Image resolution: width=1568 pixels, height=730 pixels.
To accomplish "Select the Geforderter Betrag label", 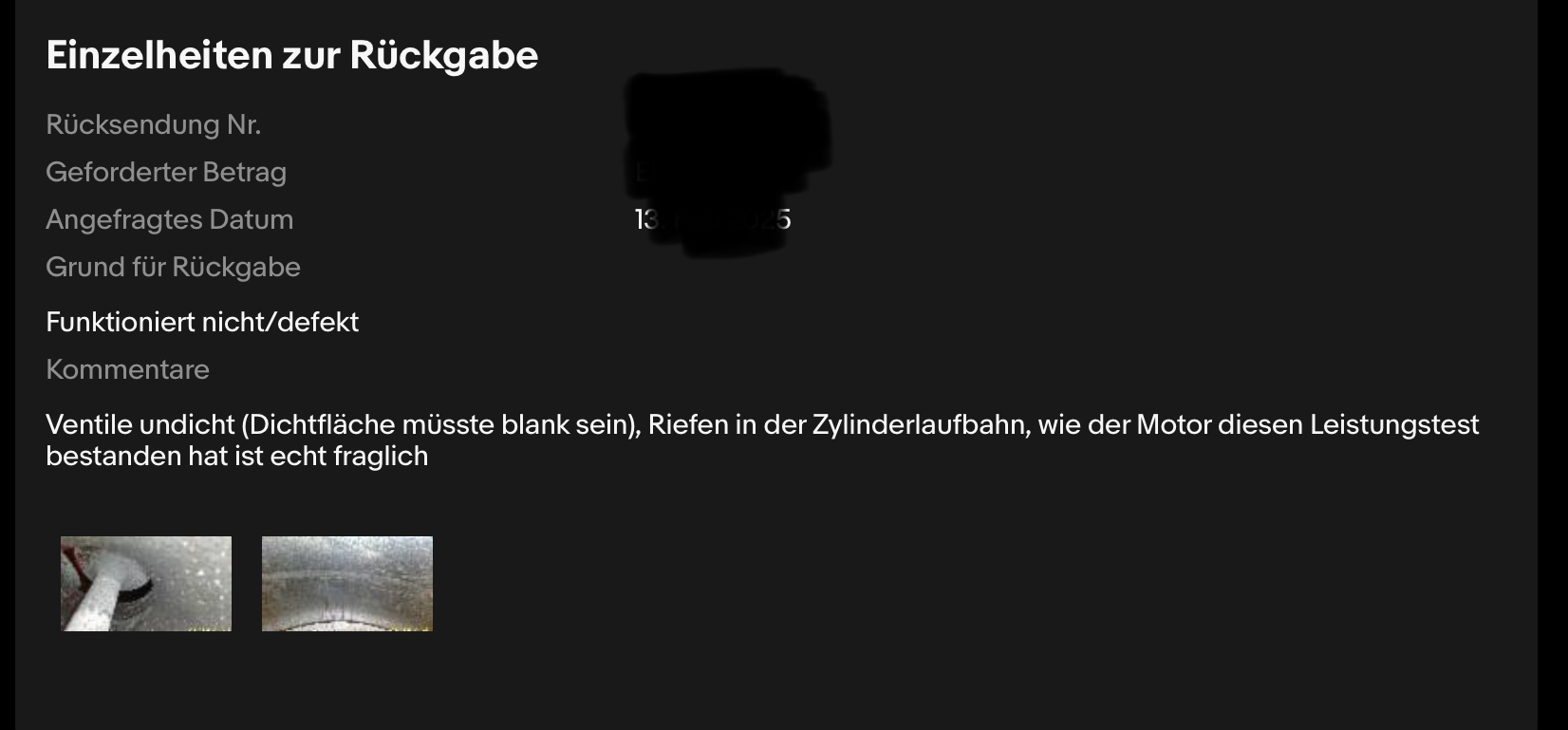I will [166, 172].
